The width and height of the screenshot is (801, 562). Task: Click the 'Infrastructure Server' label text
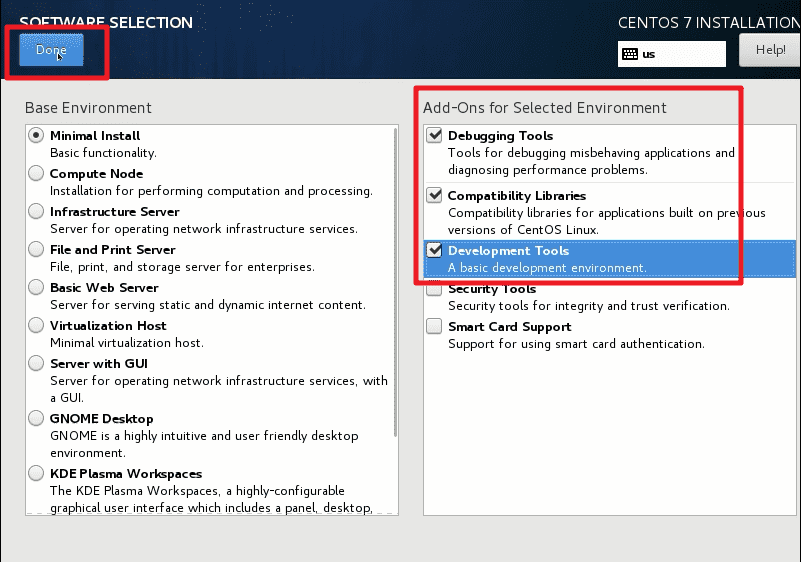(x=115, y=212)
